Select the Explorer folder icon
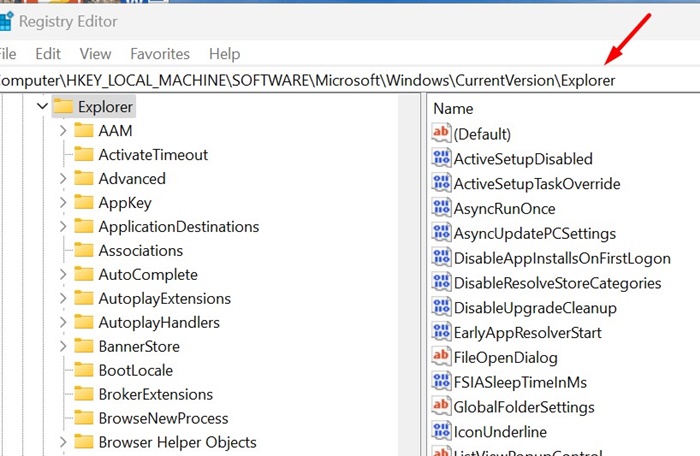The height and width of the screenshot is (456, 700). point(63,106)
